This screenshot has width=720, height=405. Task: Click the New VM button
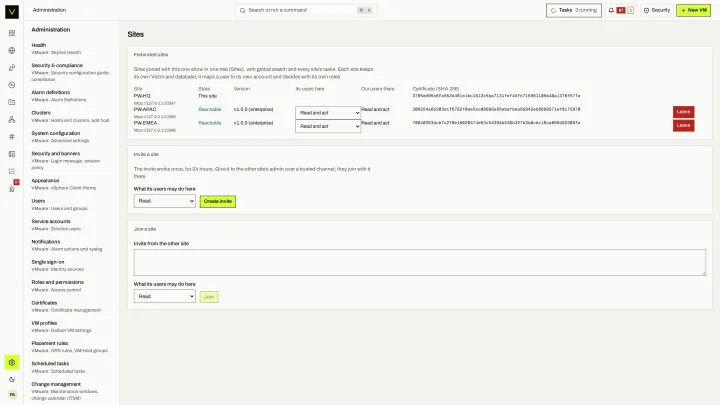693,10
